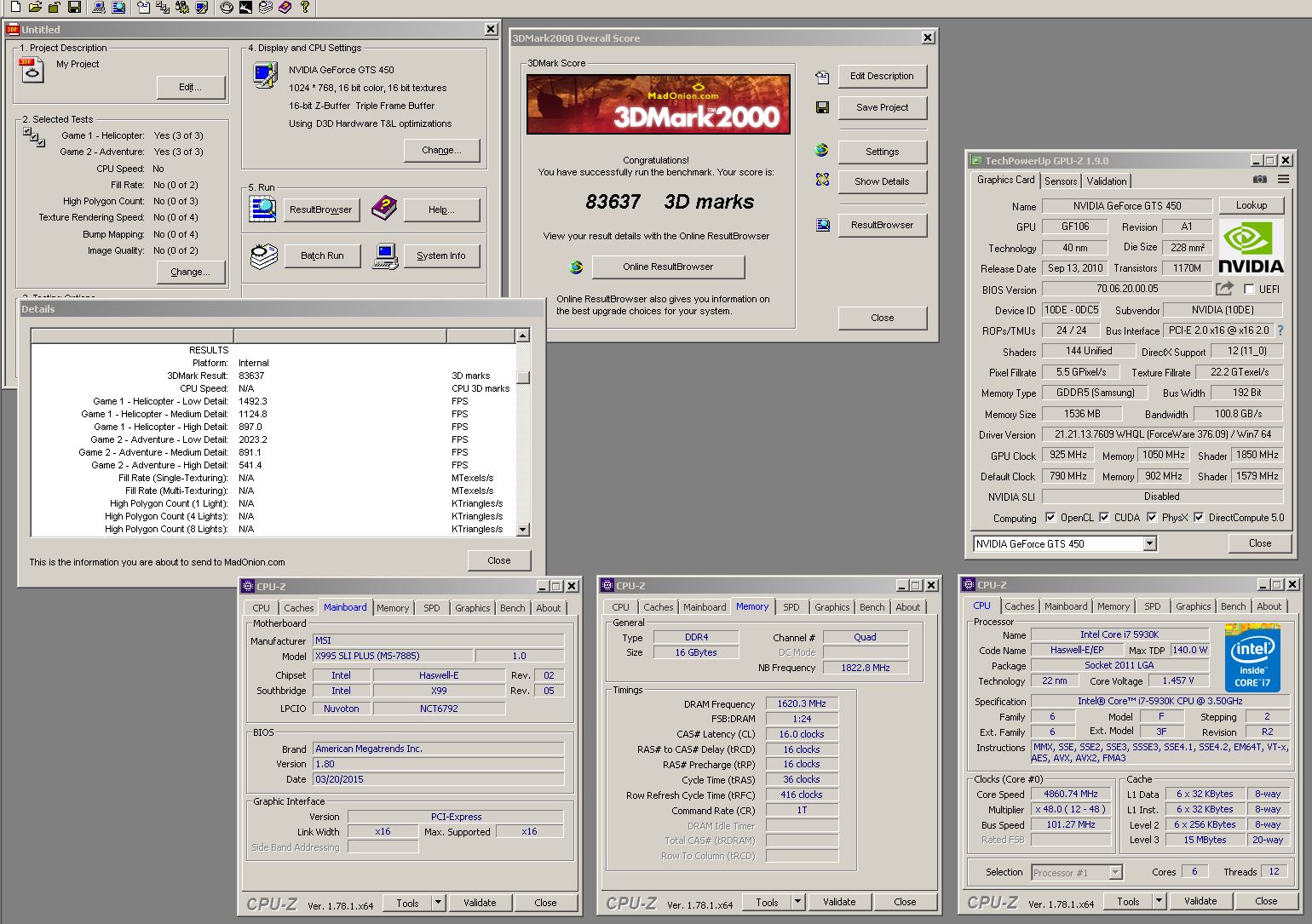
Task: Toggle the OpenCL checkbox in GPU-Z
Action: (1050, 517)
